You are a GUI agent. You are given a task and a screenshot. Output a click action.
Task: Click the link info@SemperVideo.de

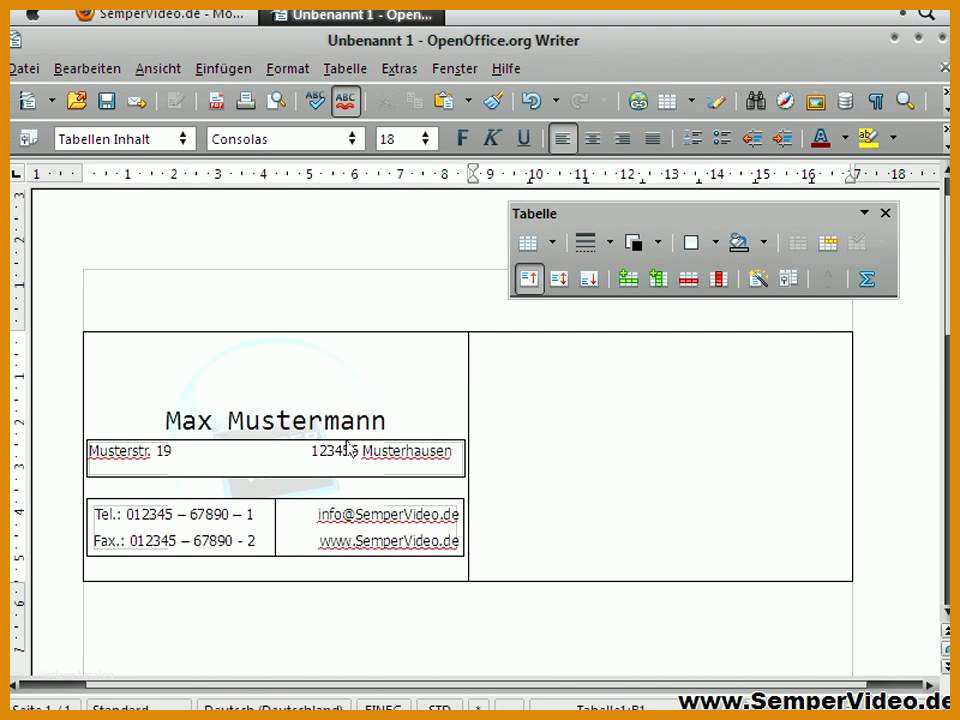388,515
